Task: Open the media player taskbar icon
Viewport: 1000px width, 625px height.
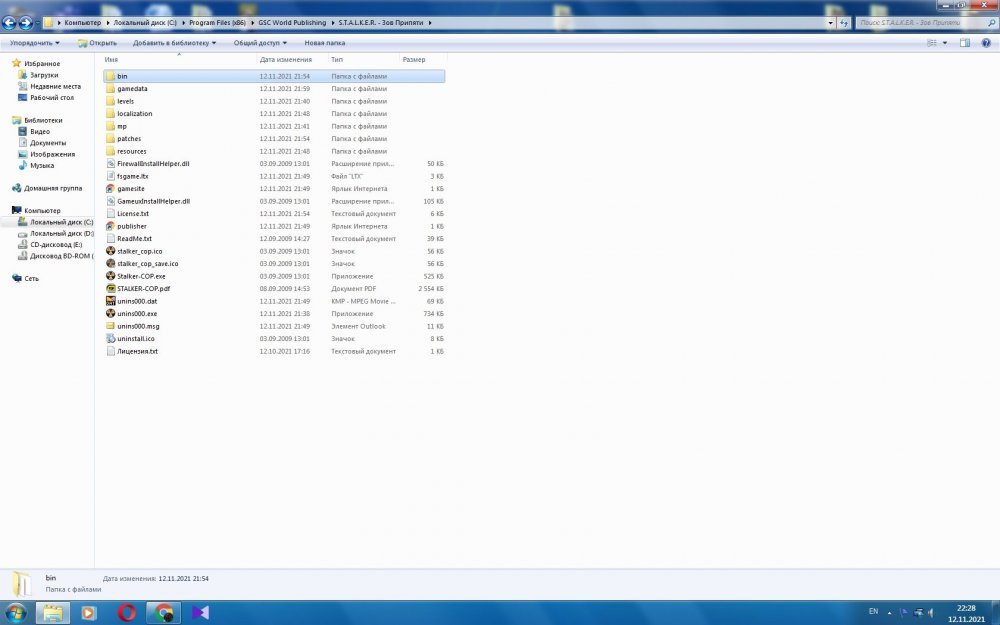Action: (89, 613)
